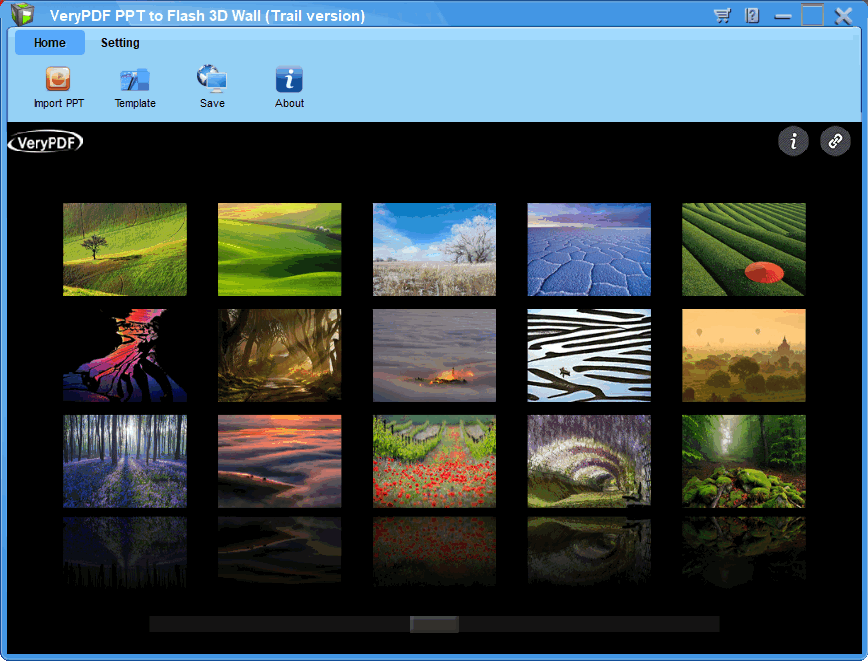Select the bluebell forest thumbnail
Screen dimensions: 868x661
coord(125,461)
